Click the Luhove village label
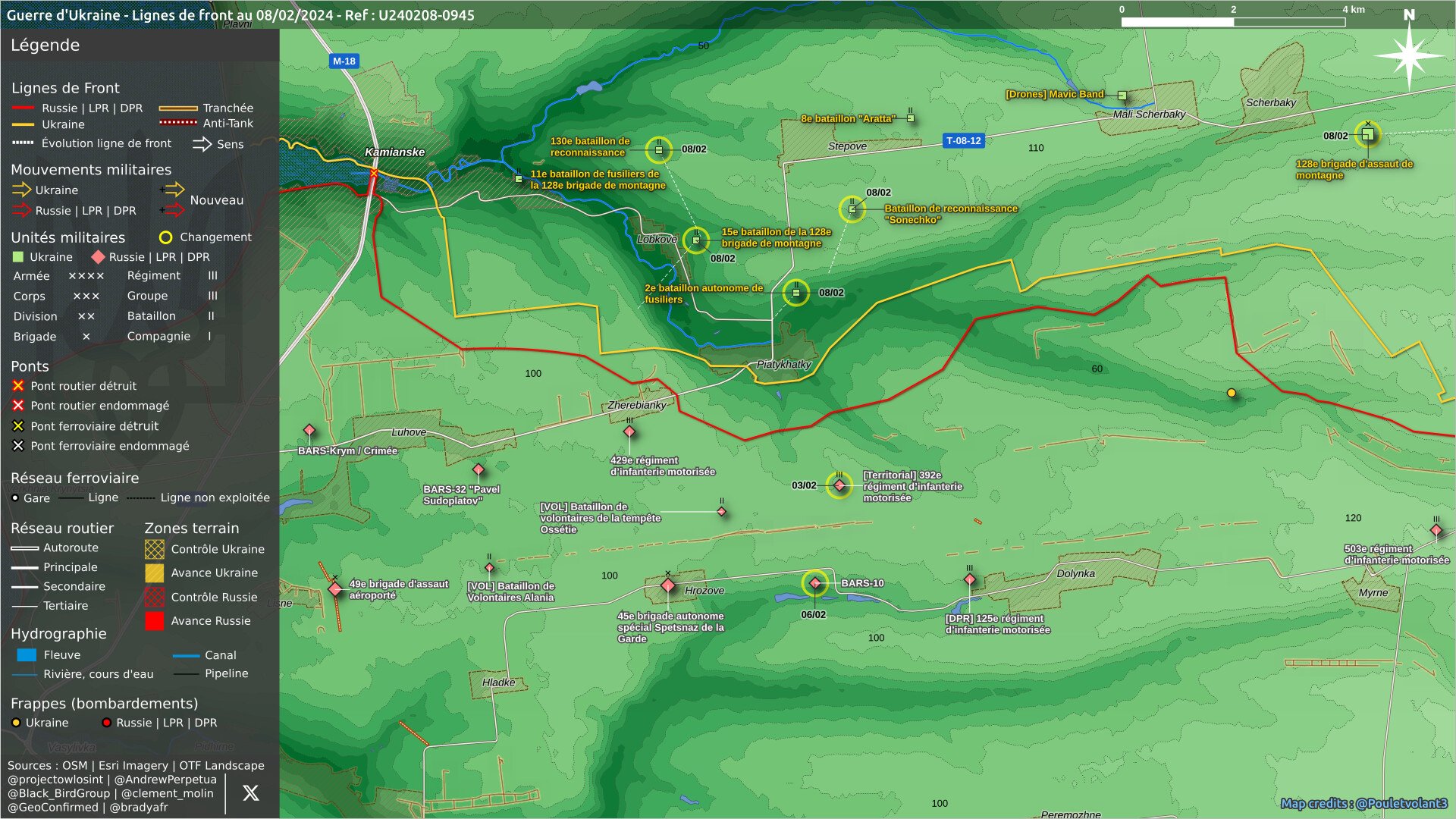1456x819 pixels. [409, 432]
